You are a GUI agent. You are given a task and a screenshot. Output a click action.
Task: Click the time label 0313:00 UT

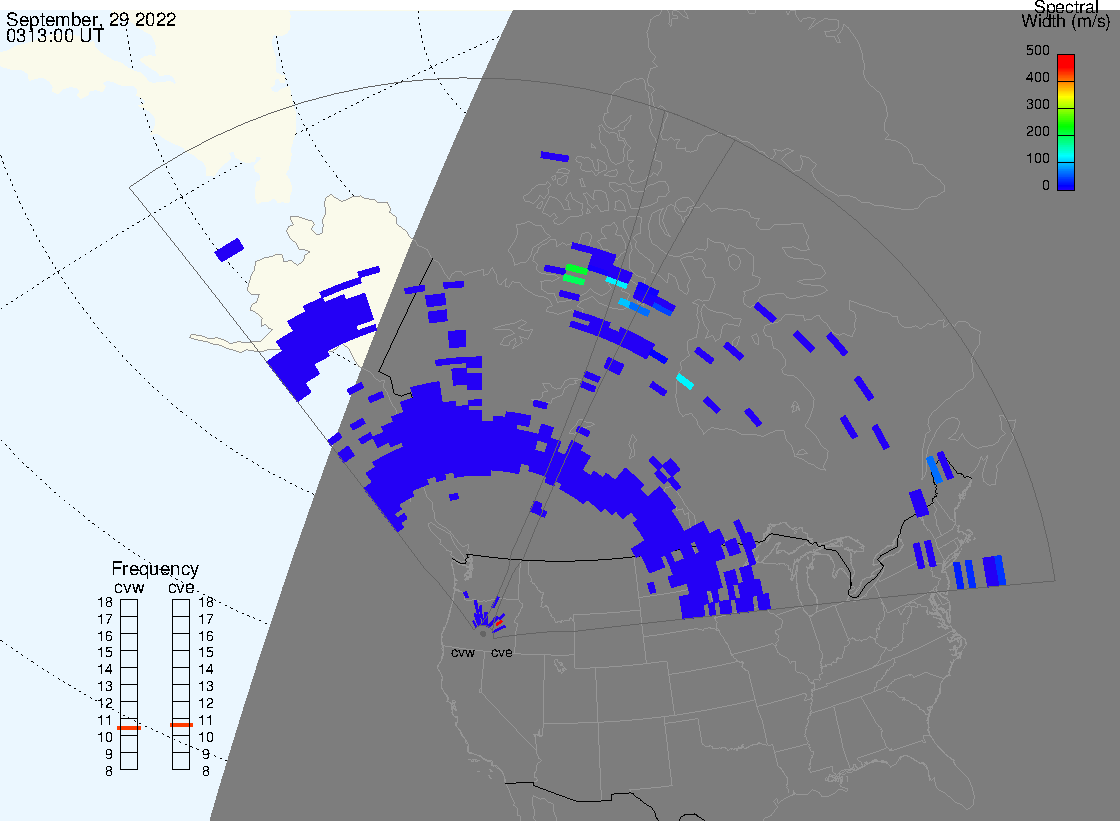[x=55, y=35]
